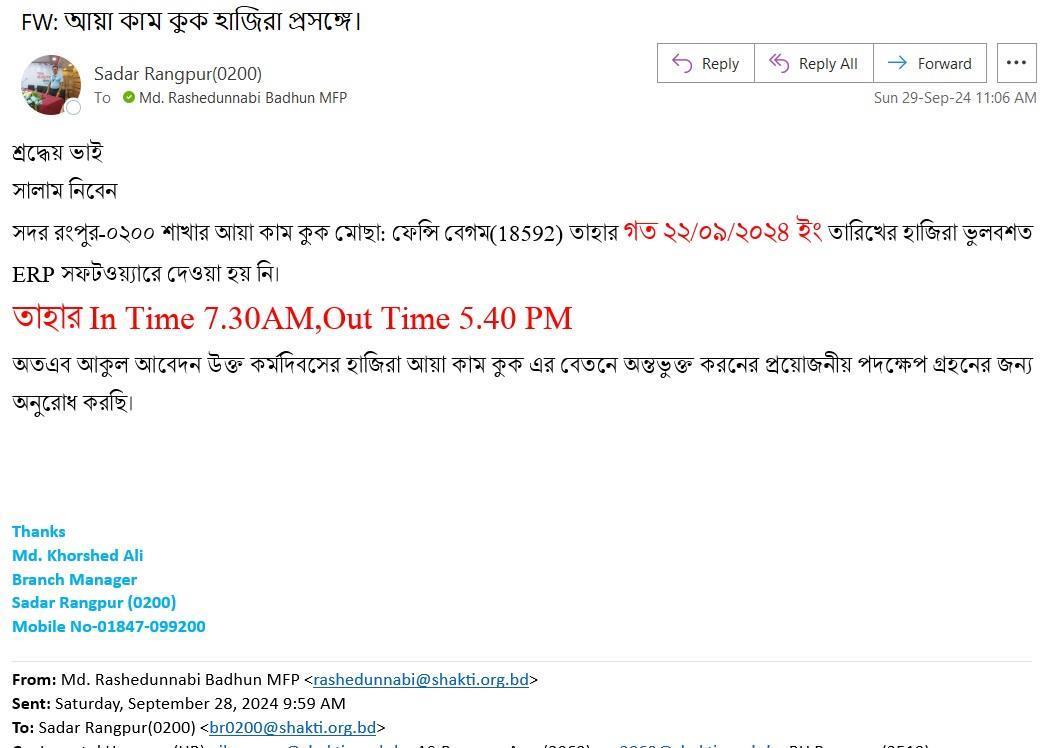
Task: Click the email subject line heading
Action: (191, 21)
